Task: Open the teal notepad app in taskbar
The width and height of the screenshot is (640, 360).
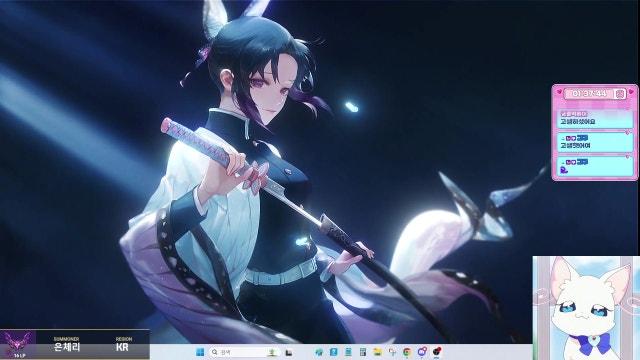Action: tap(348, 352)
